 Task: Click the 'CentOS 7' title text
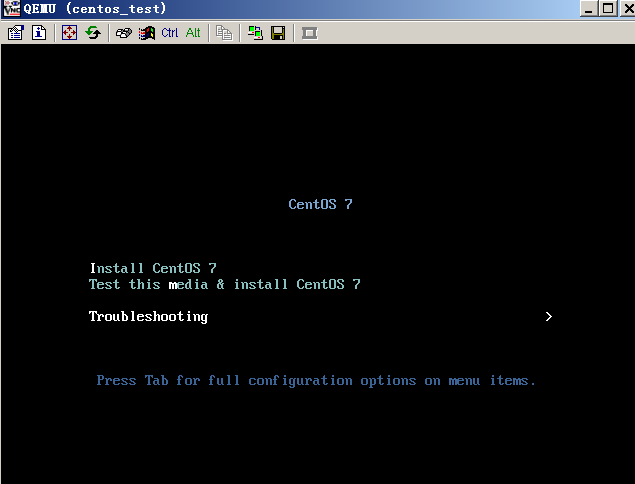coord(320,204)
